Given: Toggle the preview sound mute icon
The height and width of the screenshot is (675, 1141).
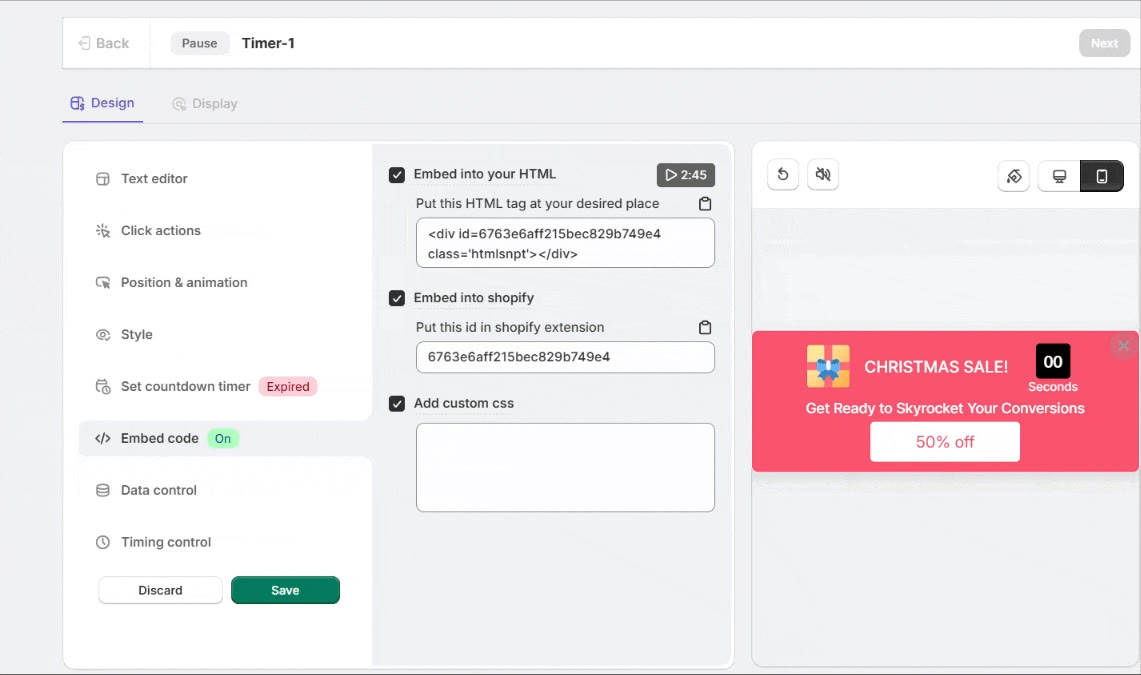Looking at the screenshot, I should (823, 175).
